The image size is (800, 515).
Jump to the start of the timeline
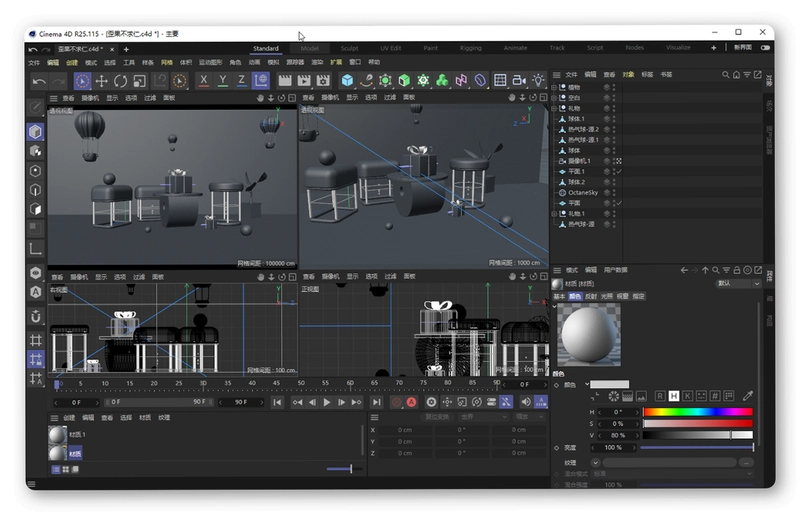click(x=277, y=402)
